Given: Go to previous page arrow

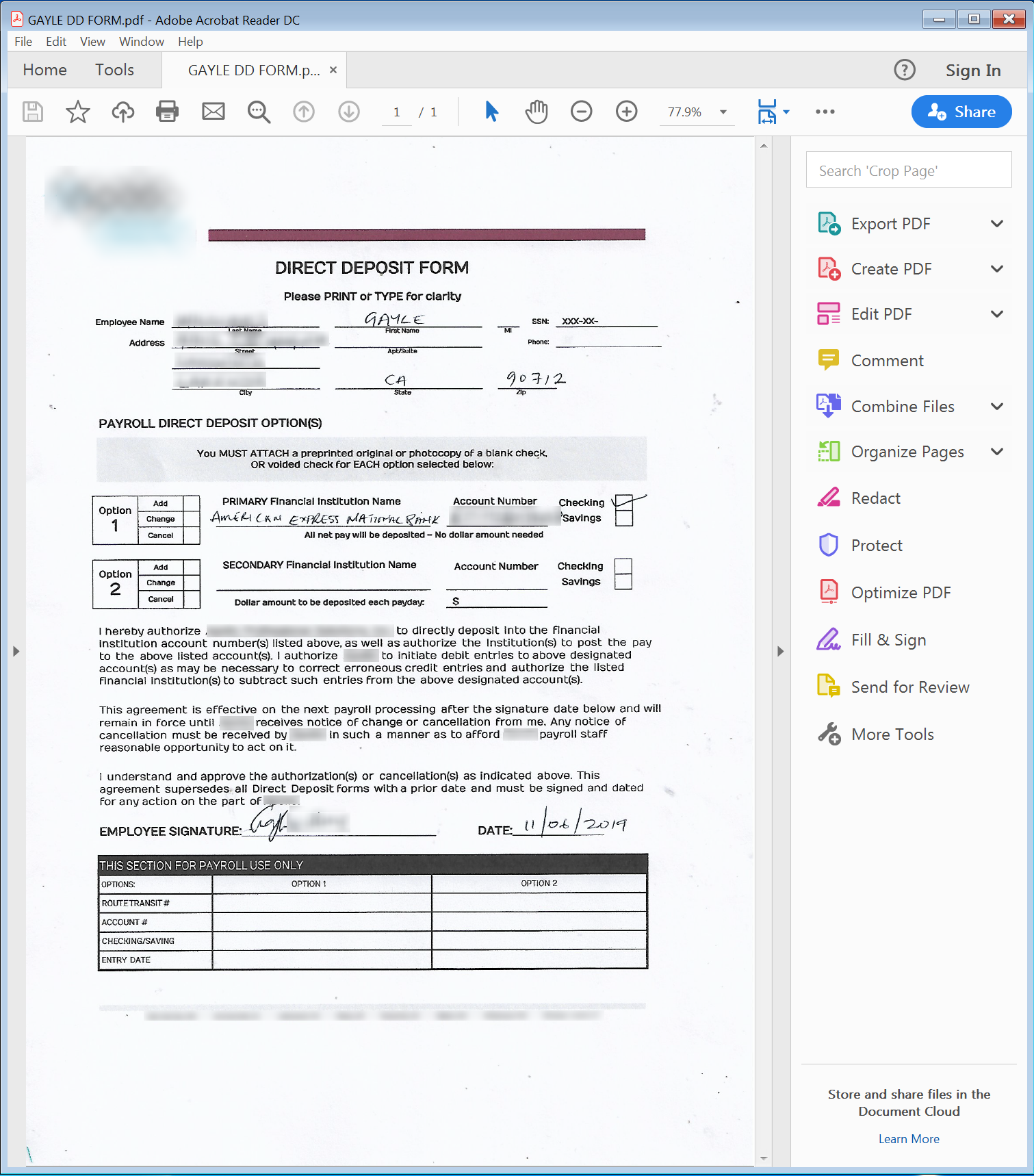Looking at the screenshot, I should pyautogui.click(x=304, y=112).
